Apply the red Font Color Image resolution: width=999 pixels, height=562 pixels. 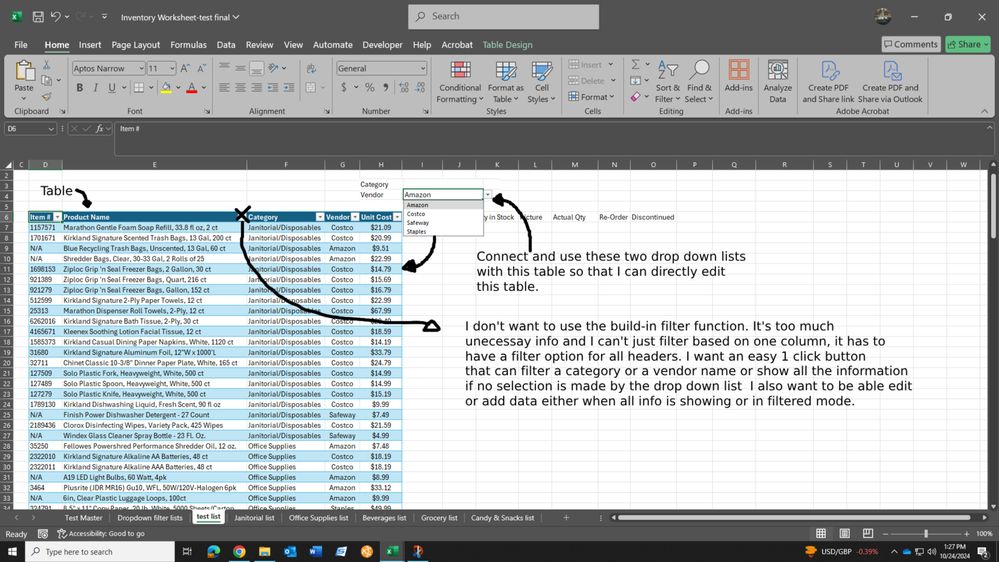tap(191, 88)
